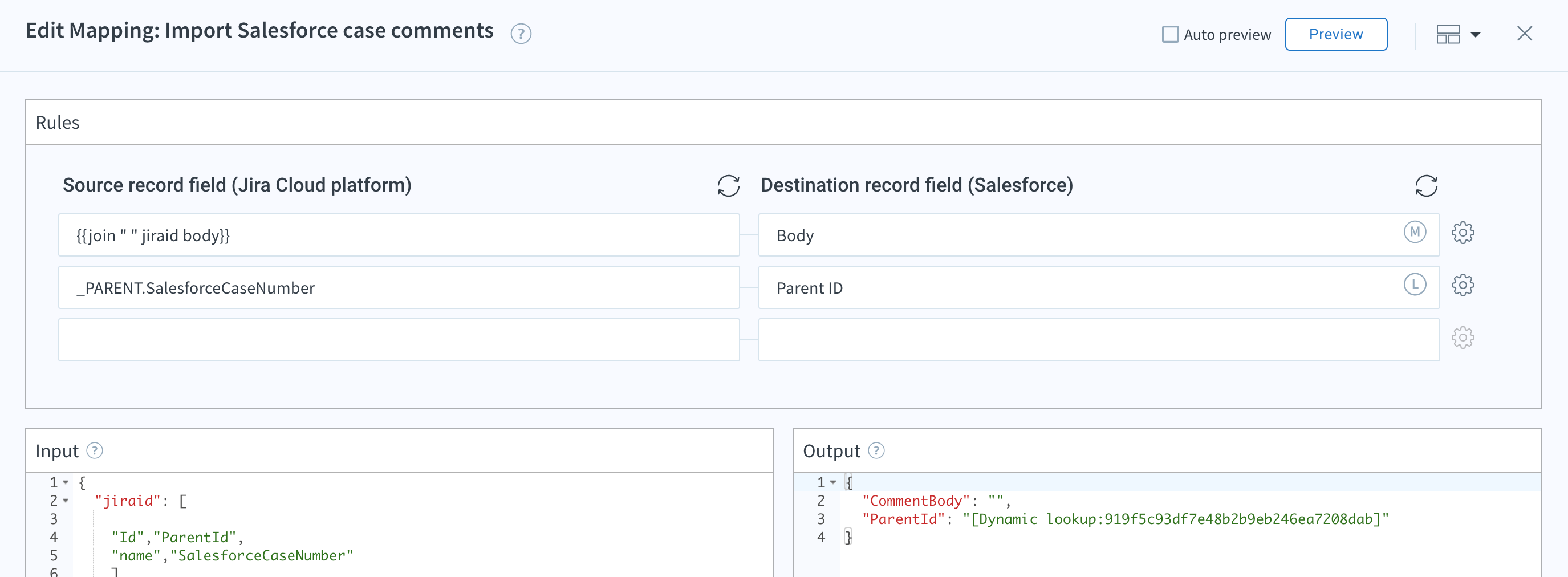Click the M multifield indicator on Body row
The height and width of the screenshot is (577, 1568).
[1415, 232]
